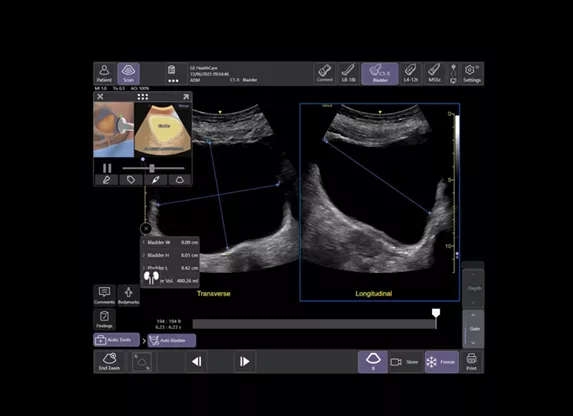
Task: Open the Patient screen
Action: point(104,73)
